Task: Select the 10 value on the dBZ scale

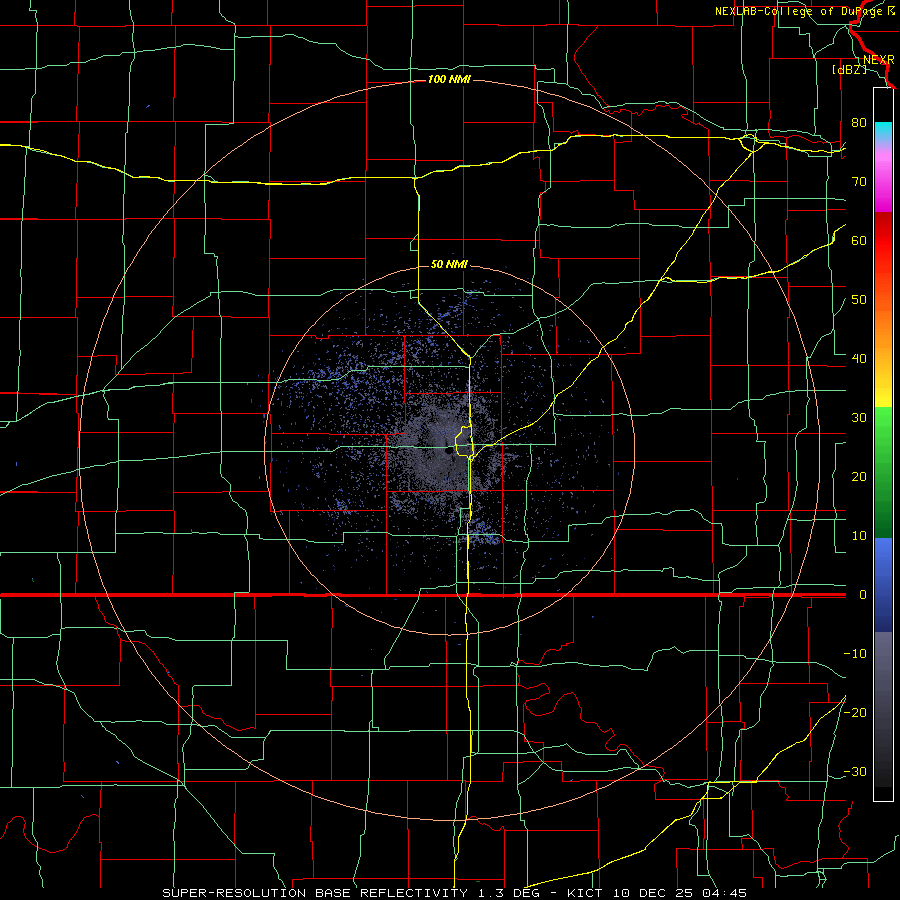Action: tap(859, 536)
